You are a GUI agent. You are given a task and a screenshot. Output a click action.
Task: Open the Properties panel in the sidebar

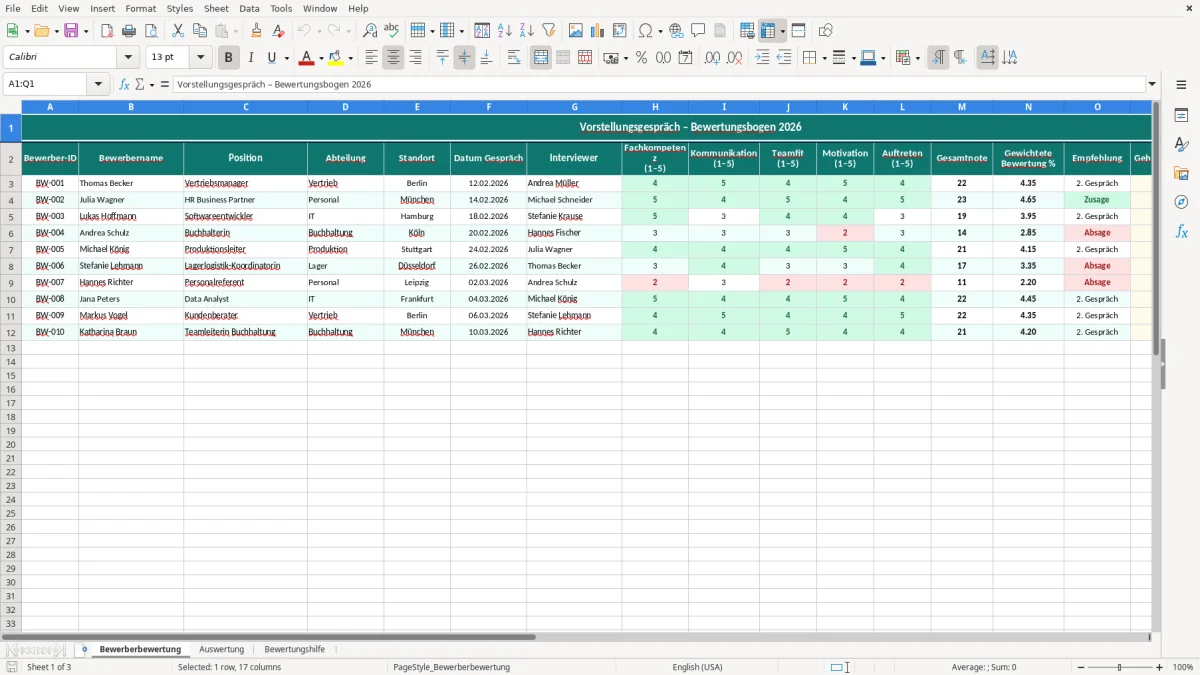pos(1181,115)
